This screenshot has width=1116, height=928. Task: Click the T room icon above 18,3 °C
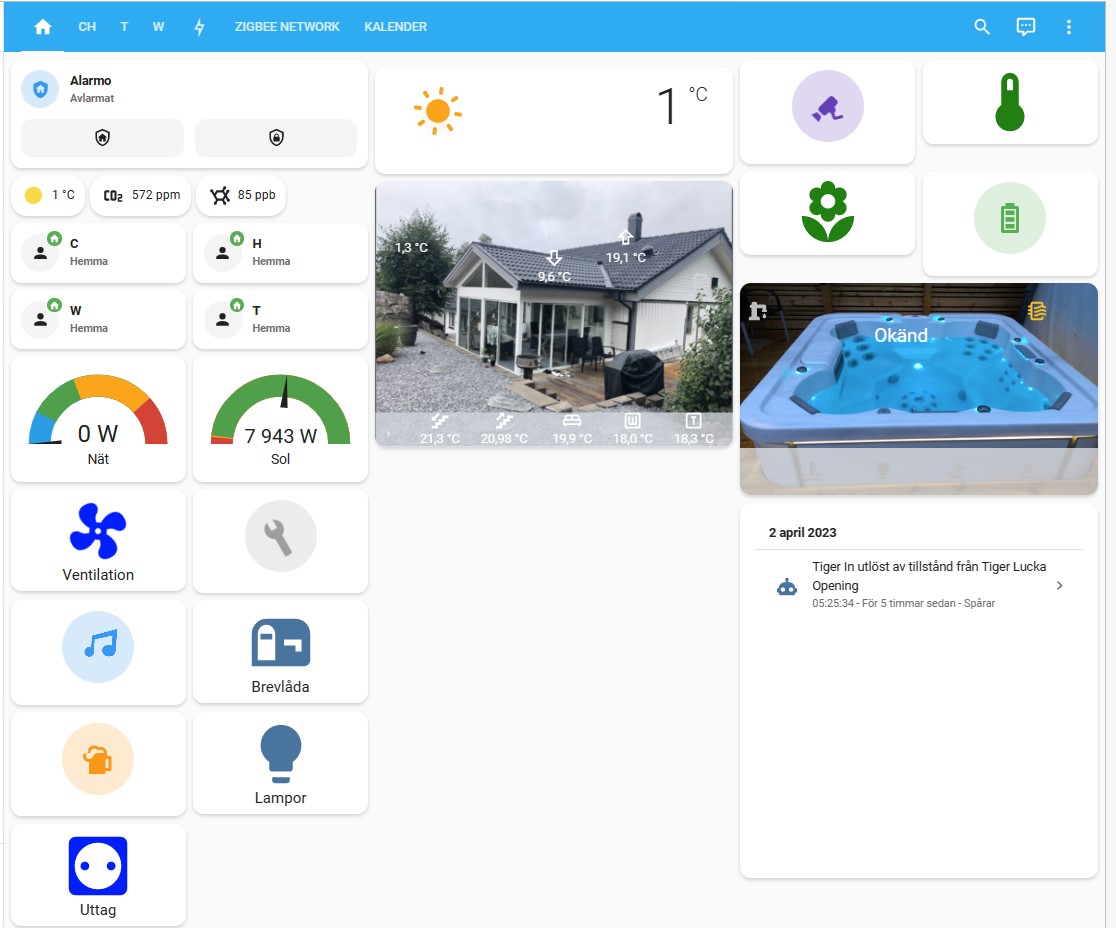pyautogui.click(x=693, y=421)
